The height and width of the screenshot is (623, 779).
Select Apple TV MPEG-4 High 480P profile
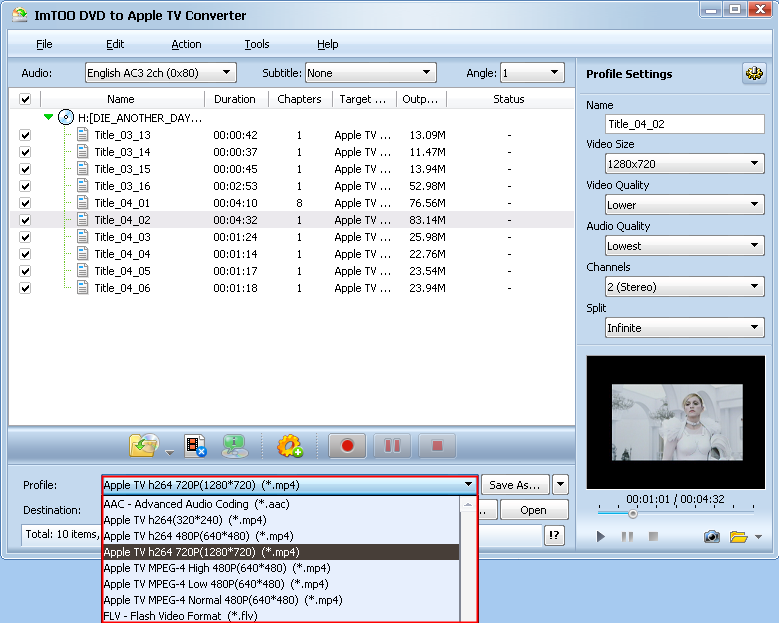(x=281, y=568)
